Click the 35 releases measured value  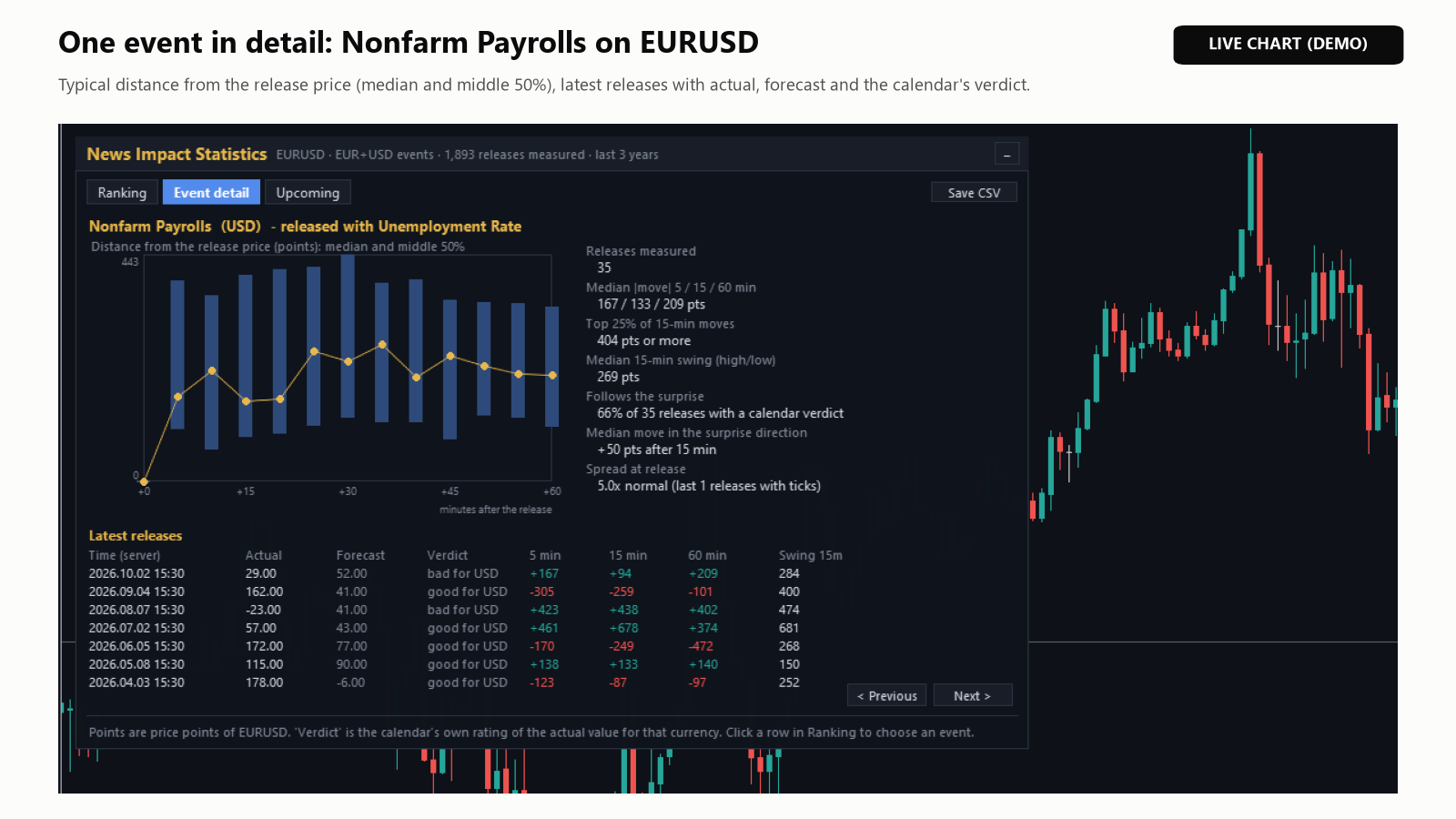click(604, 268)
